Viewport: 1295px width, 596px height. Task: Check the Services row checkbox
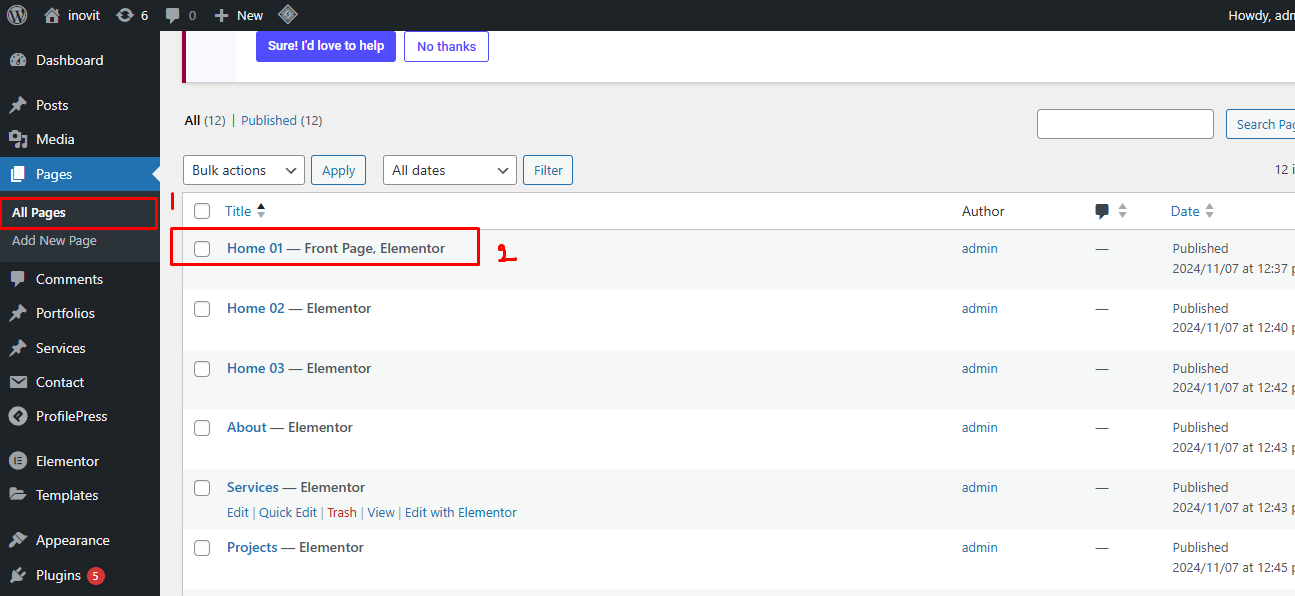pos(202,488)
